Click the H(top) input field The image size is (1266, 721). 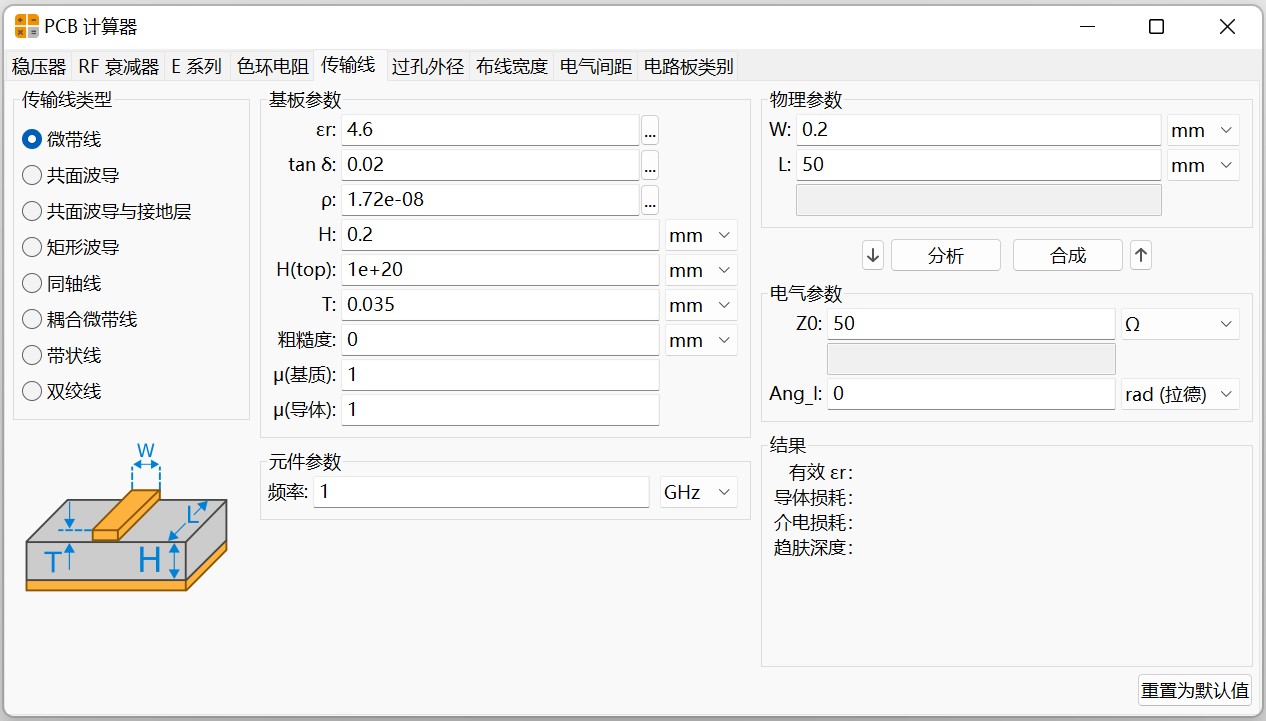coord(500,270)
